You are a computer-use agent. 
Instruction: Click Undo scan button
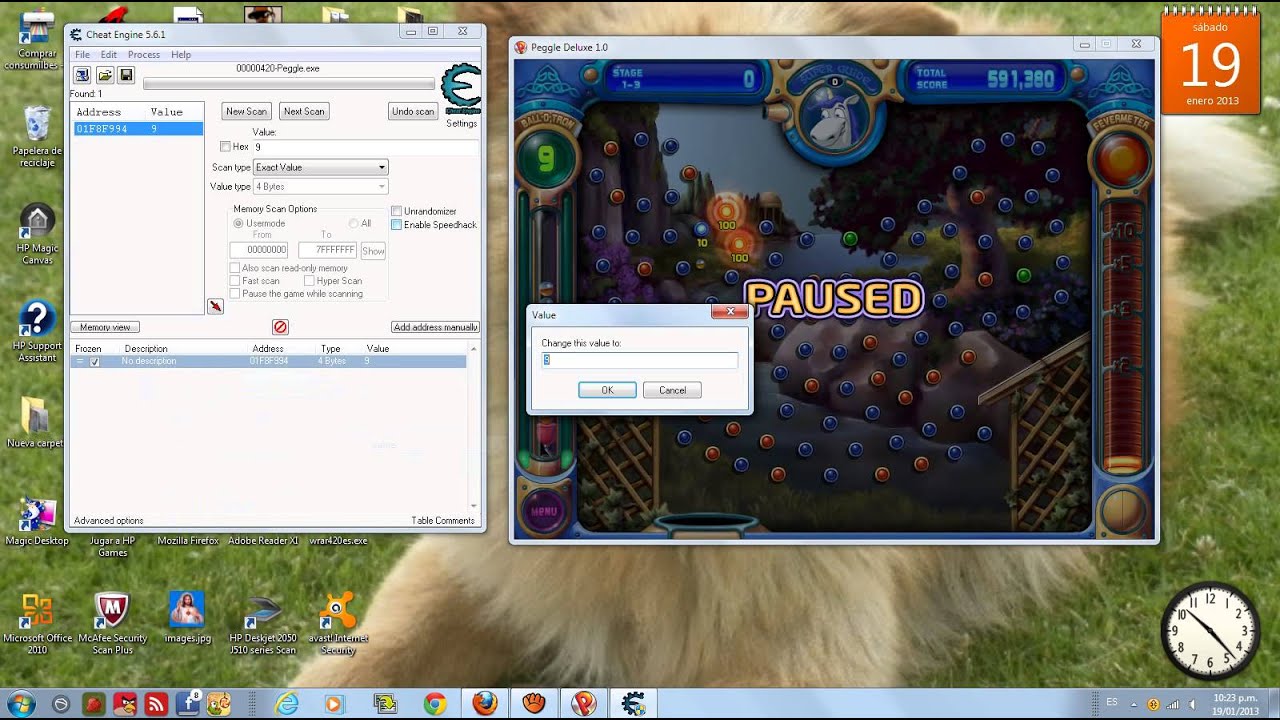pyautogui.click(x=413, y=111)
